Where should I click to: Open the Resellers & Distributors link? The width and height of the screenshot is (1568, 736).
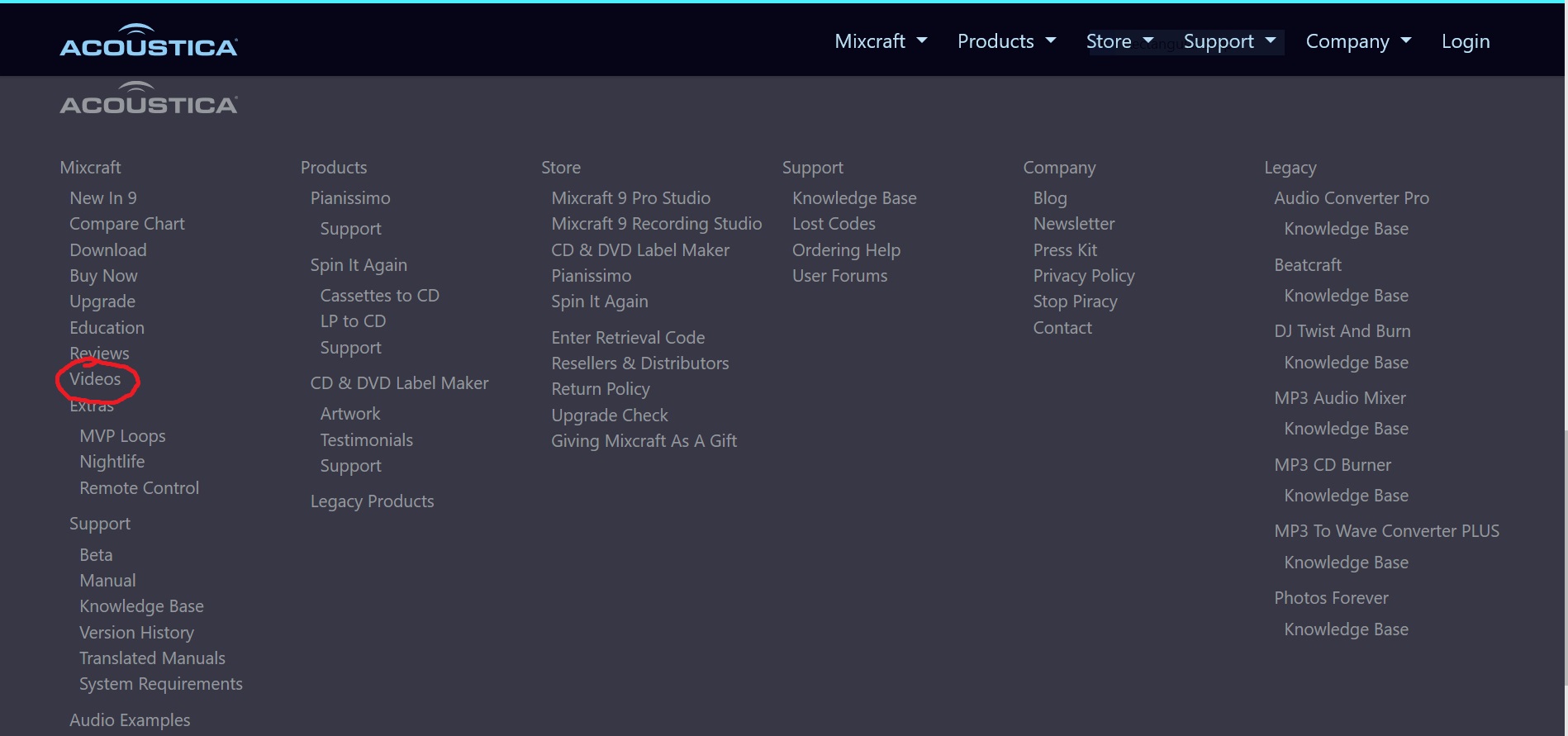tap(640, 363)
